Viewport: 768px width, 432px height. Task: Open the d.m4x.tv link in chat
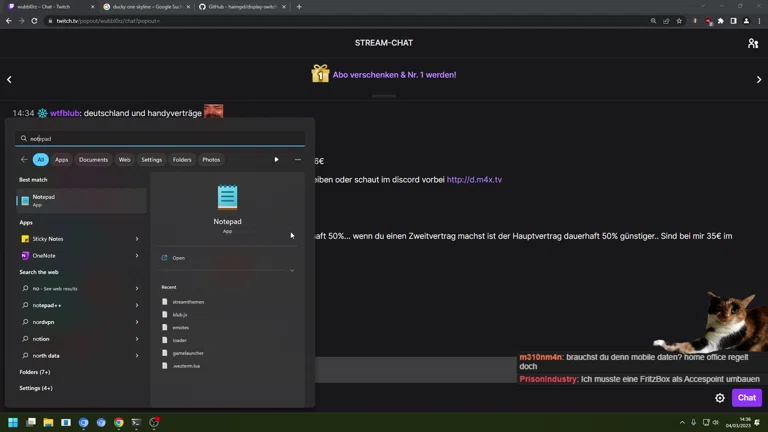[474, 180]
